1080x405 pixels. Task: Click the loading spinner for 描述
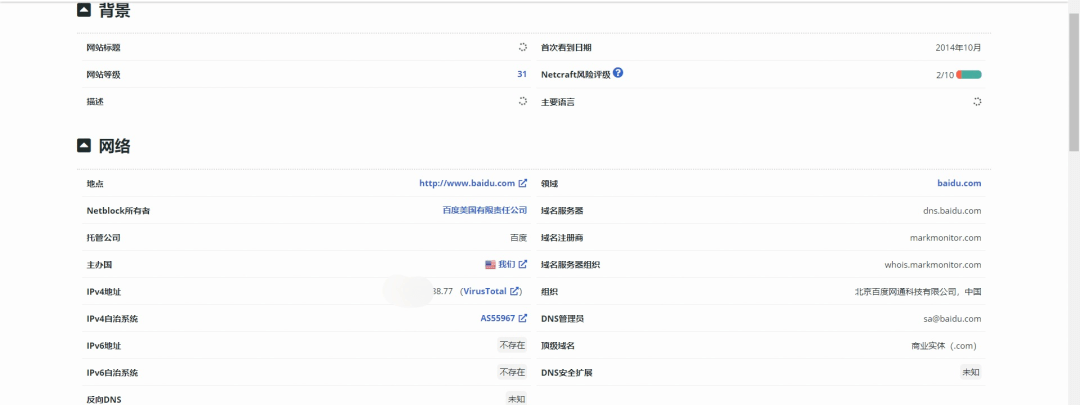(523, 101)
